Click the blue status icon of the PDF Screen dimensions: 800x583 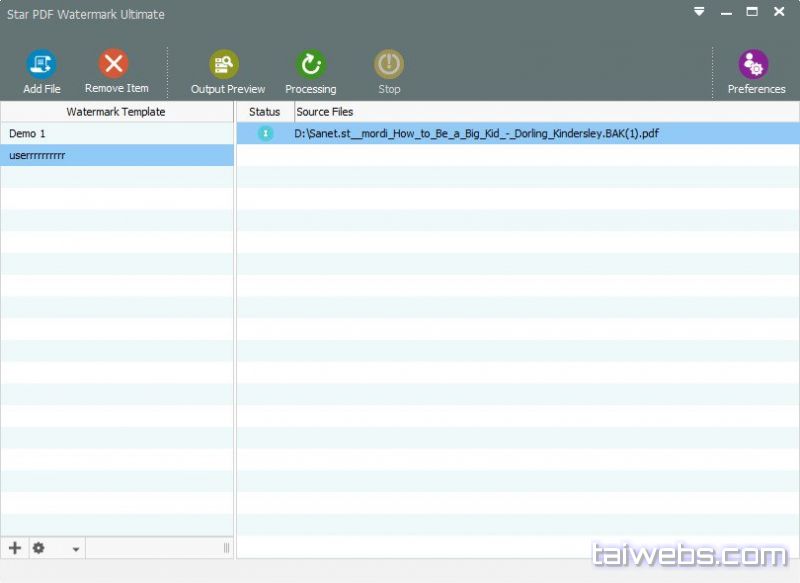click(x=265, y=133)
